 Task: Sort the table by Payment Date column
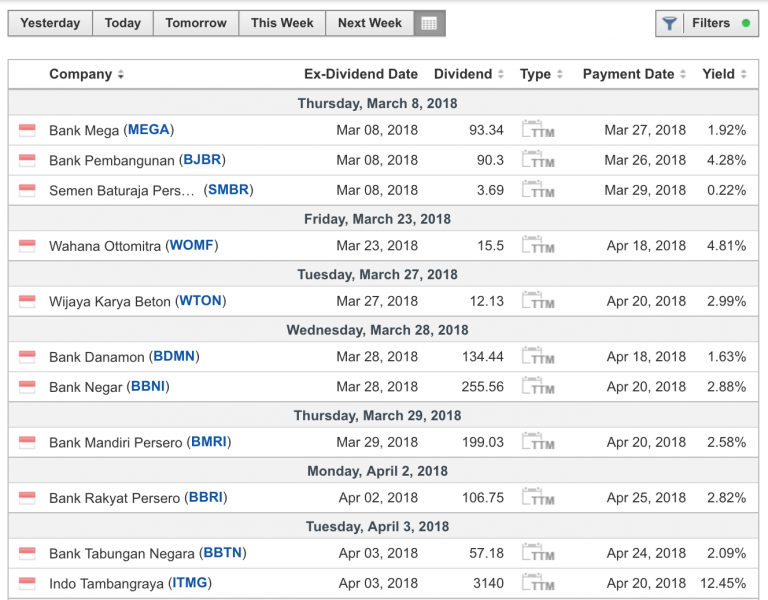(634, 74)
